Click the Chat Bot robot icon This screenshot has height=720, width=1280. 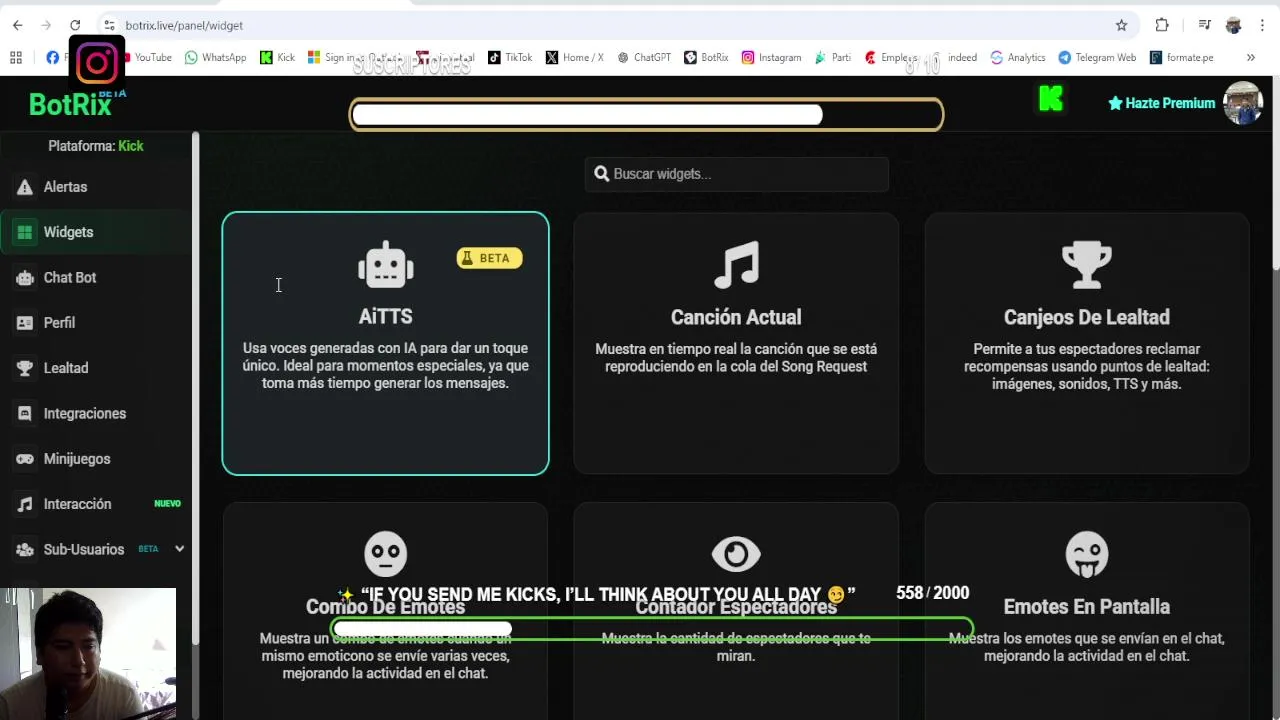25,278
